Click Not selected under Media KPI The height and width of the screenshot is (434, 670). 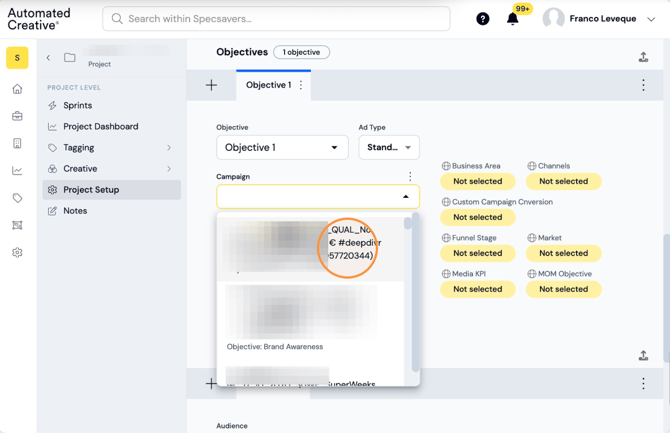(x=478, y=289)
